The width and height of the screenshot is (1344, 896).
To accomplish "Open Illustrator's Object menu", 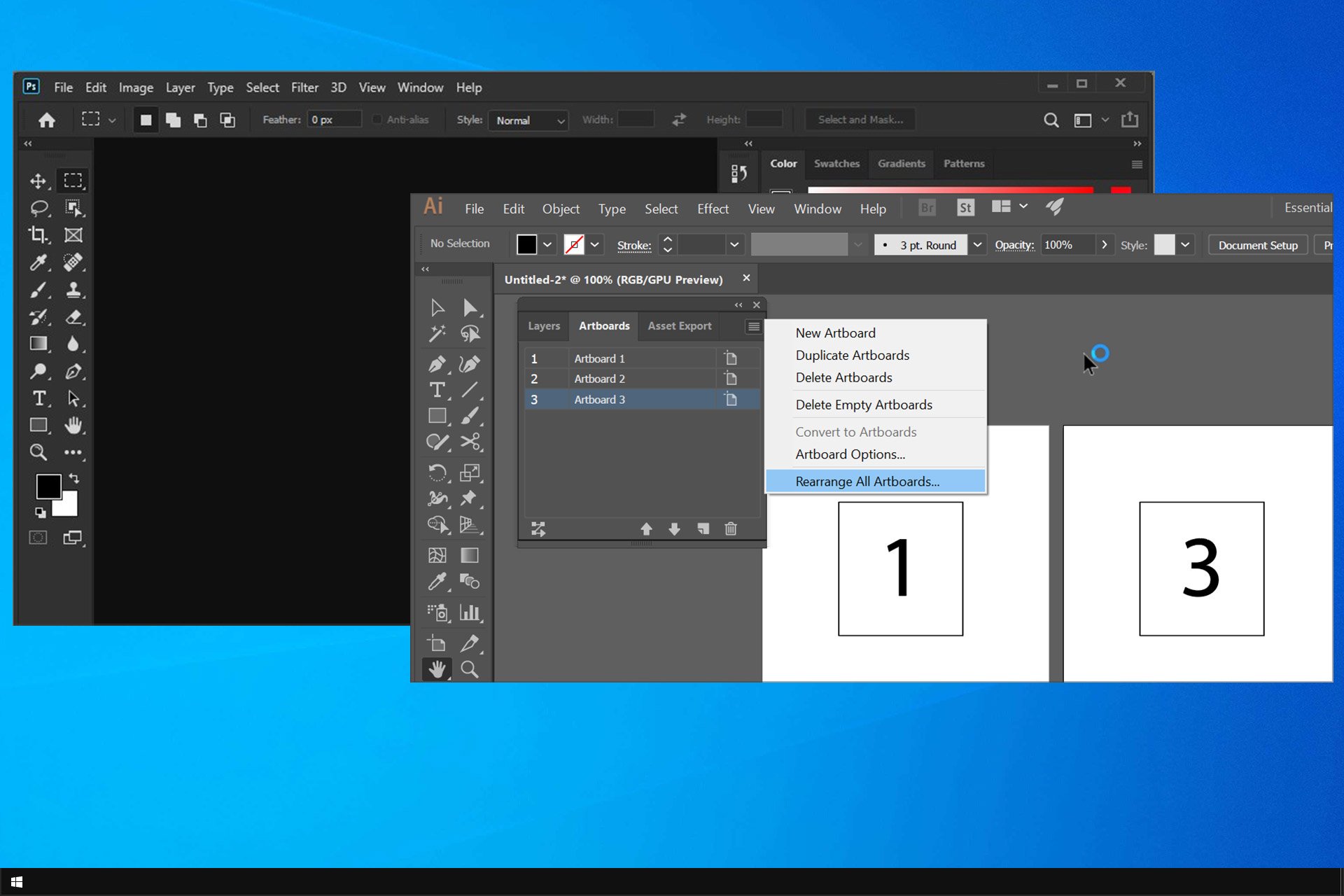I will pyautogui.click(x=561, y=209).
